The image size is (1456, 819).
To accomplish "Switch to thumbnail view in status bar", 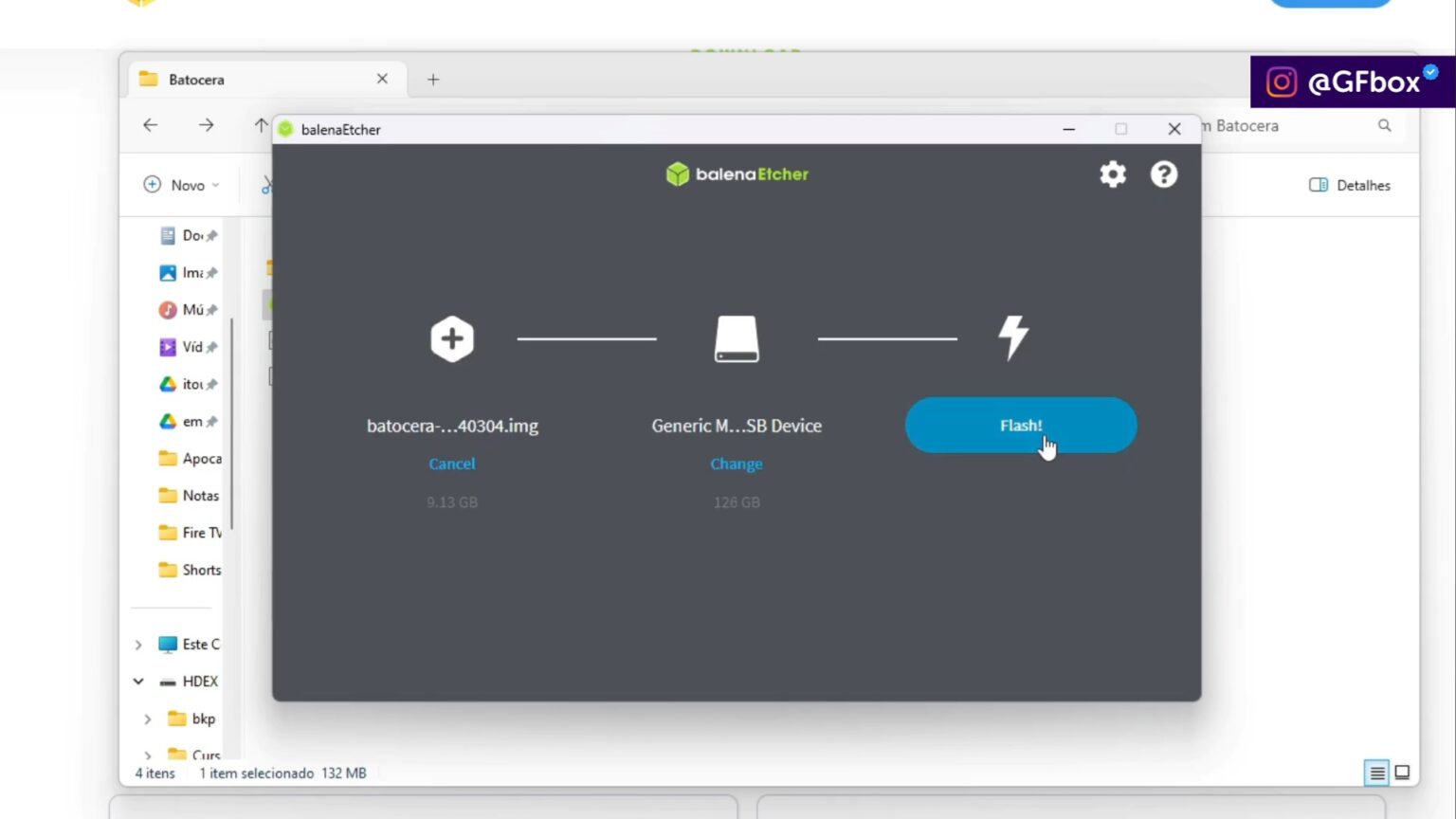I will [1404, 773].
